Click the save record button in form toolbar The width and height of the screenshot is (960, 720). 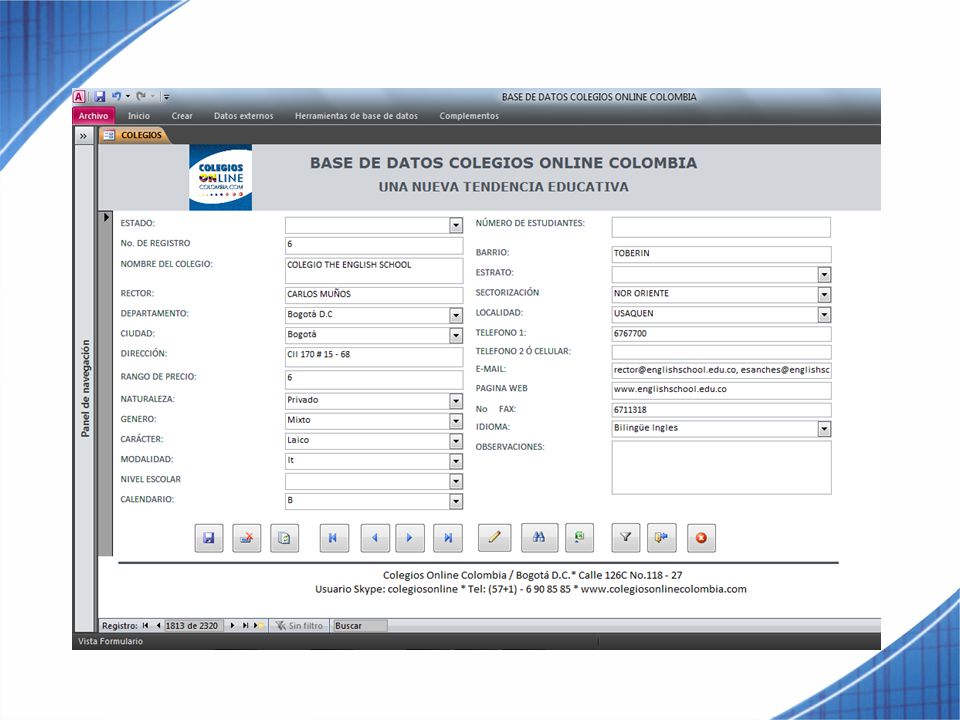tap(209, 538)
